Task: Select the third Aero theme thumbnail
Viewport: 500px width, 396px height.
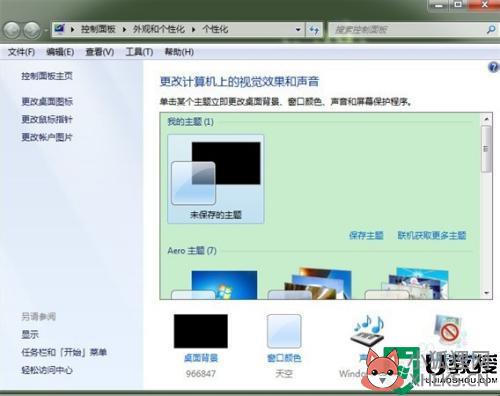Action: coord(407,283)
